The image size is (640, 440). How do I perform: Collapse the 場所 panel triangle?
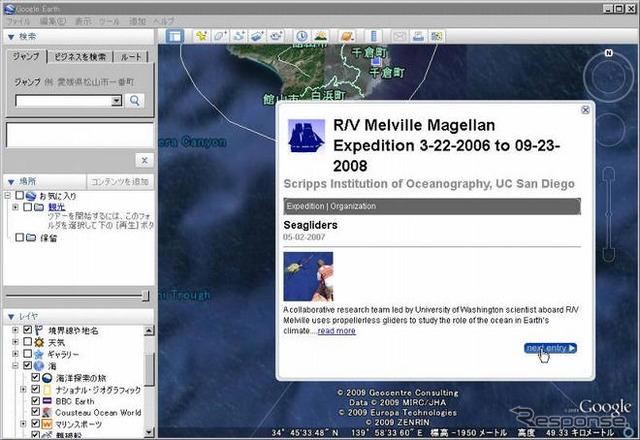pyautogui.click(x=11, y=182)
